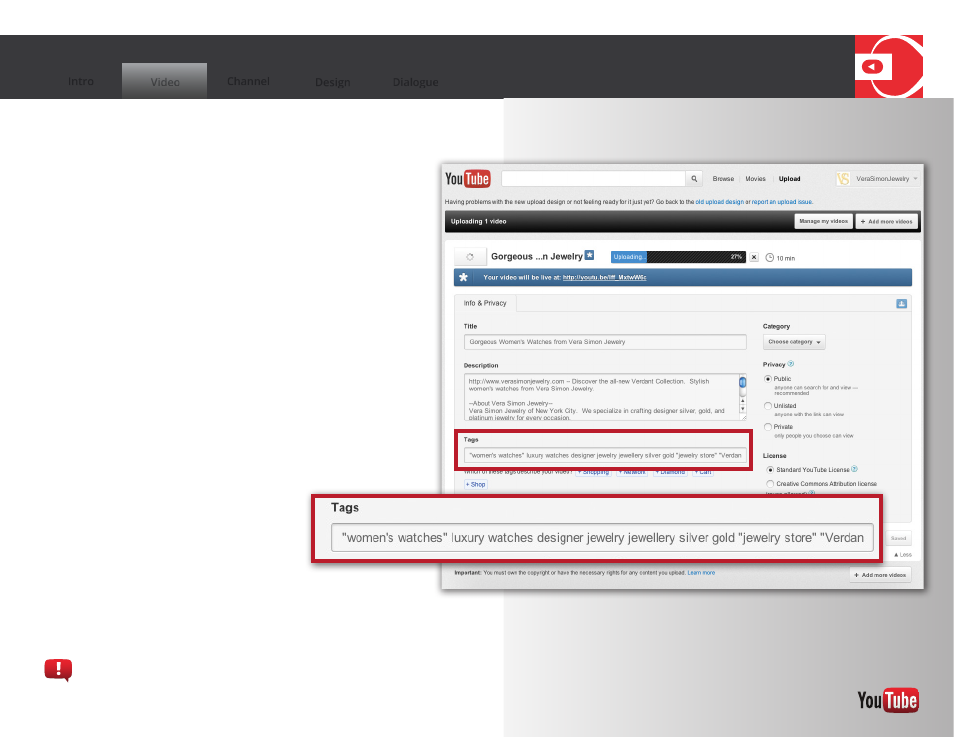Click the star icon beside Gorgeous ...n Jewelry
The height and width of the screenshot is (737, 954).
(x=589, y=256)
